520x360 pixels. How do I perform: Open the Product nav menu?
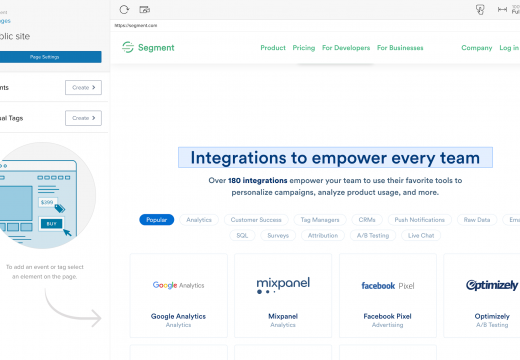pyautogui.click(x=273, y=48)
